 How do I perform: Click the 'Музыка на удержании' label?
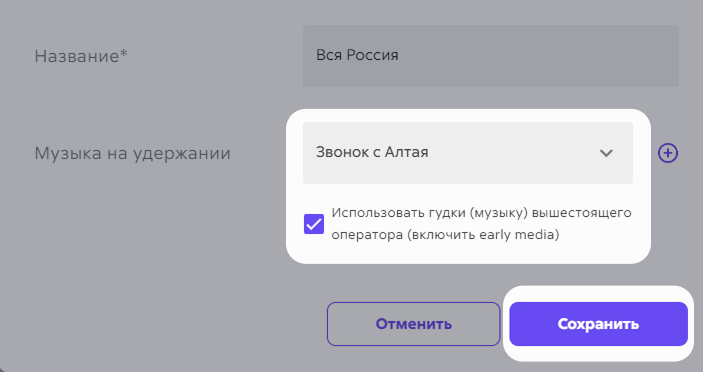click(x=132, y=153)
